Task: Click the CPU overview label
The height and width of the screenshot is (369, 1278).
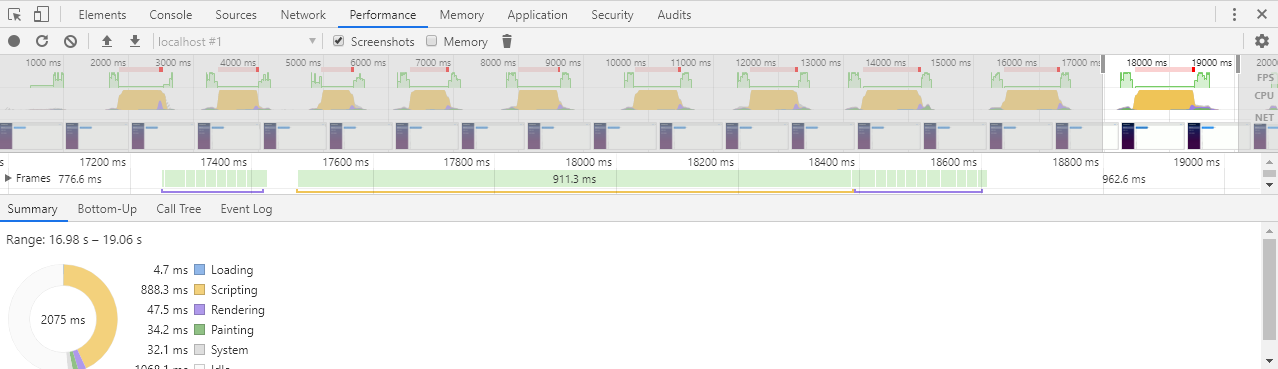Action: (x=1265, y=96)
